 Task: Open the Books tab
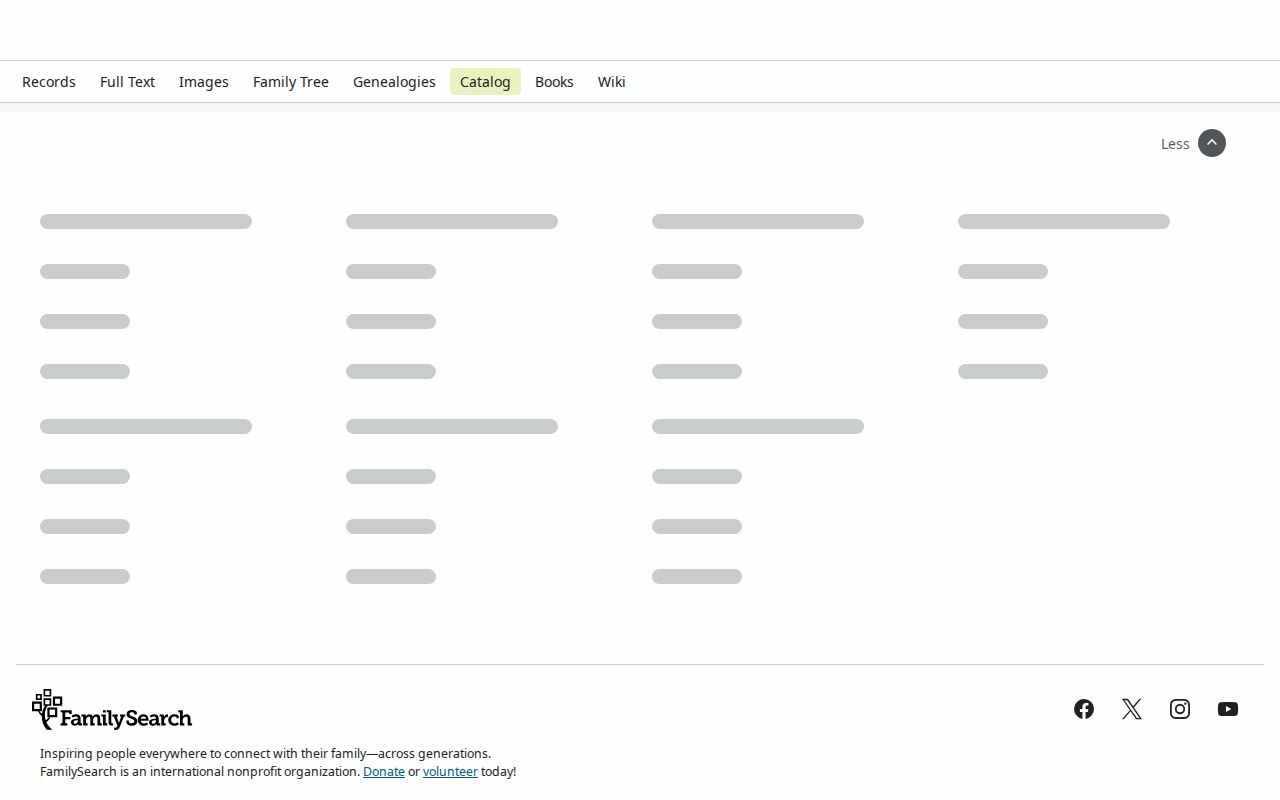(x=554, y=82)
